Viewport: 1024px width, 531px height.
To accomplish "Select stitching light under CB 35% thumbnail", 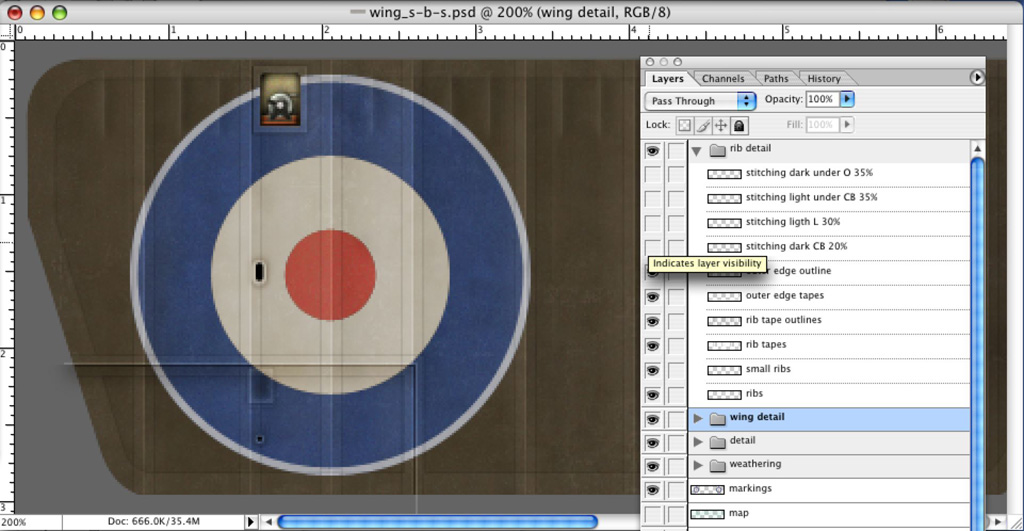I will [x=724, y=199].
